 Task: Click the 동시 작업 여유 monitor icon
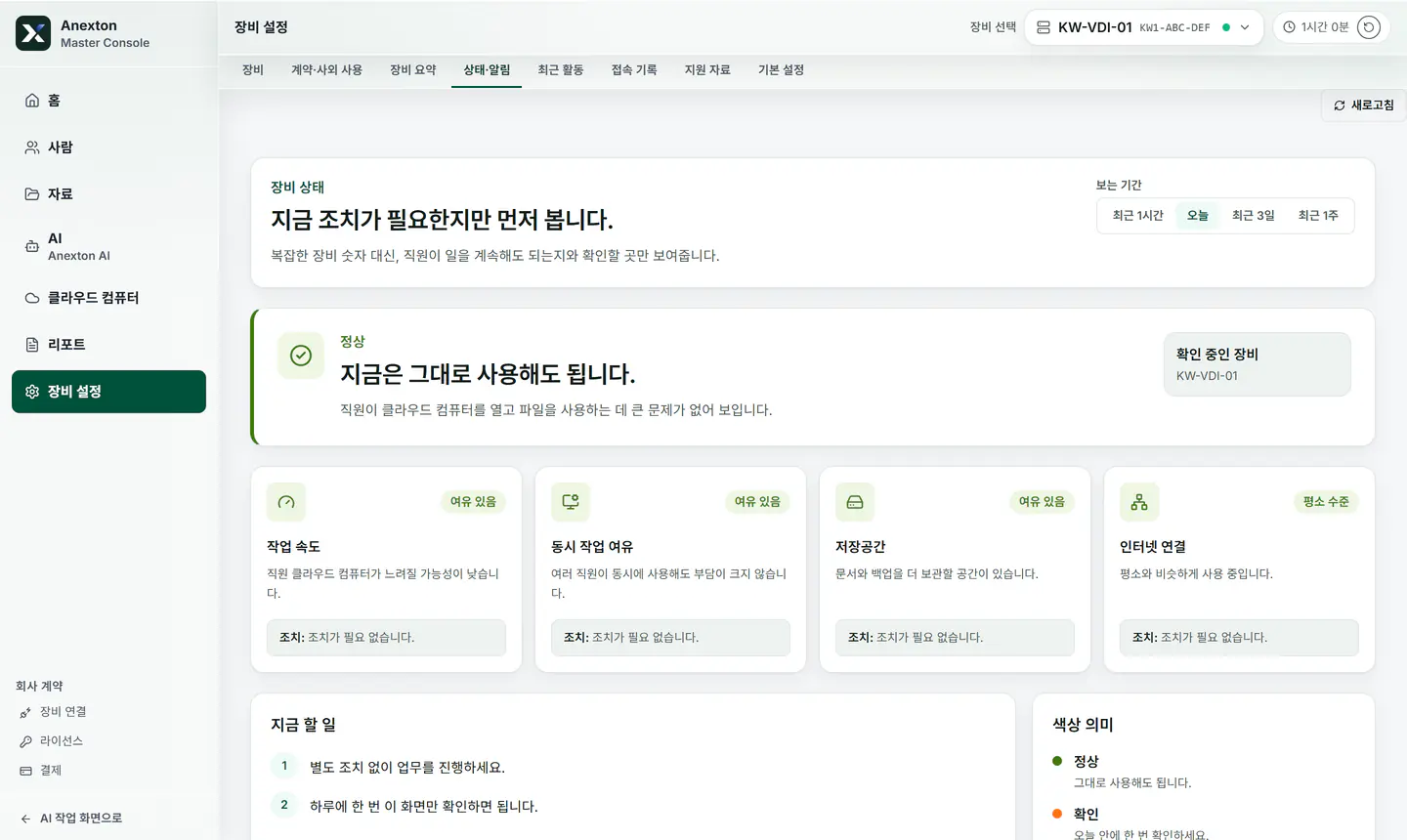point(571,502)
